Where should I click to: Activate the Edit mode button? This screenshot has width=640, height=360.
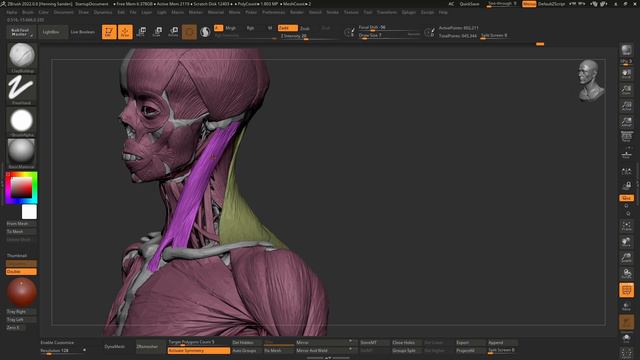tap(109, 32)
